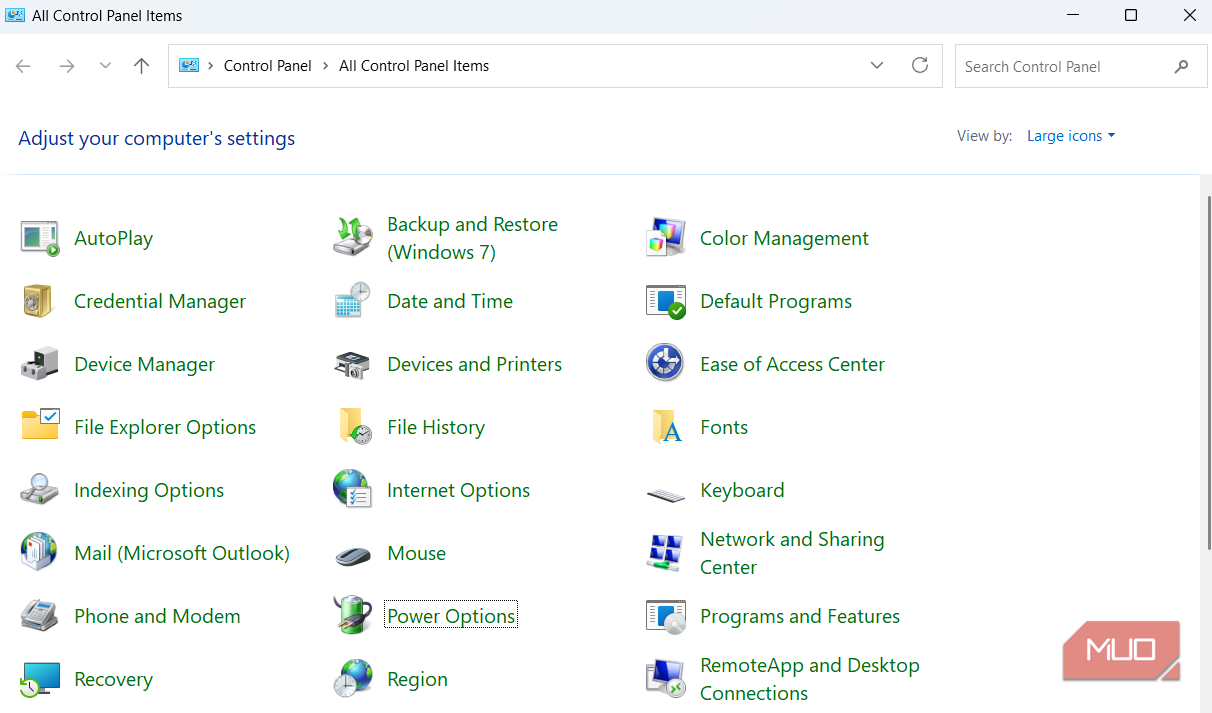The width and height of the screenshot is (1212, 713).
Task: Open the Device Manager icon
Action: point(40,364)
